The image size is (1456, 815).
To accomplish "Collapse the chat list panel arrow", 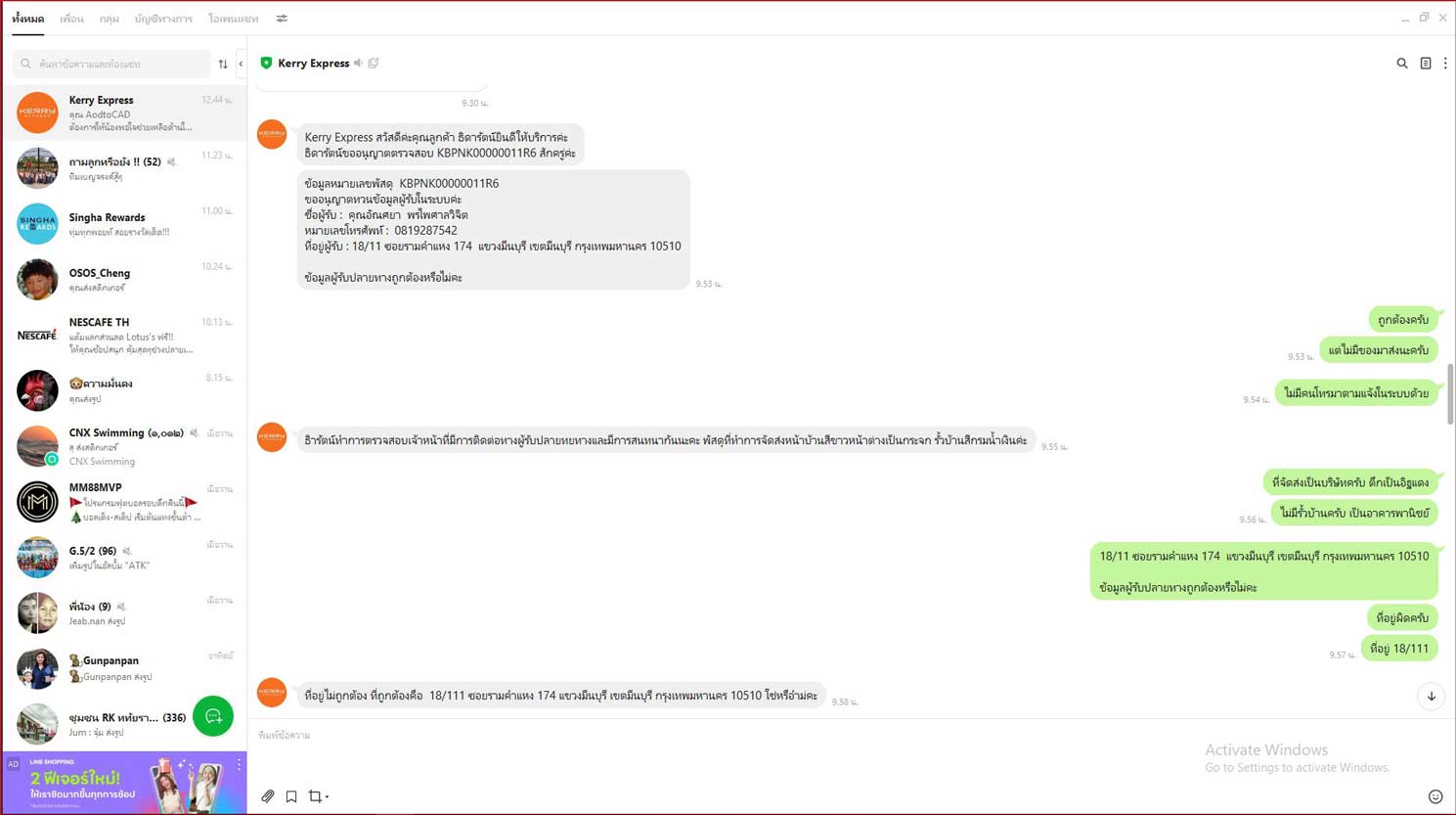I will [241, 65].
